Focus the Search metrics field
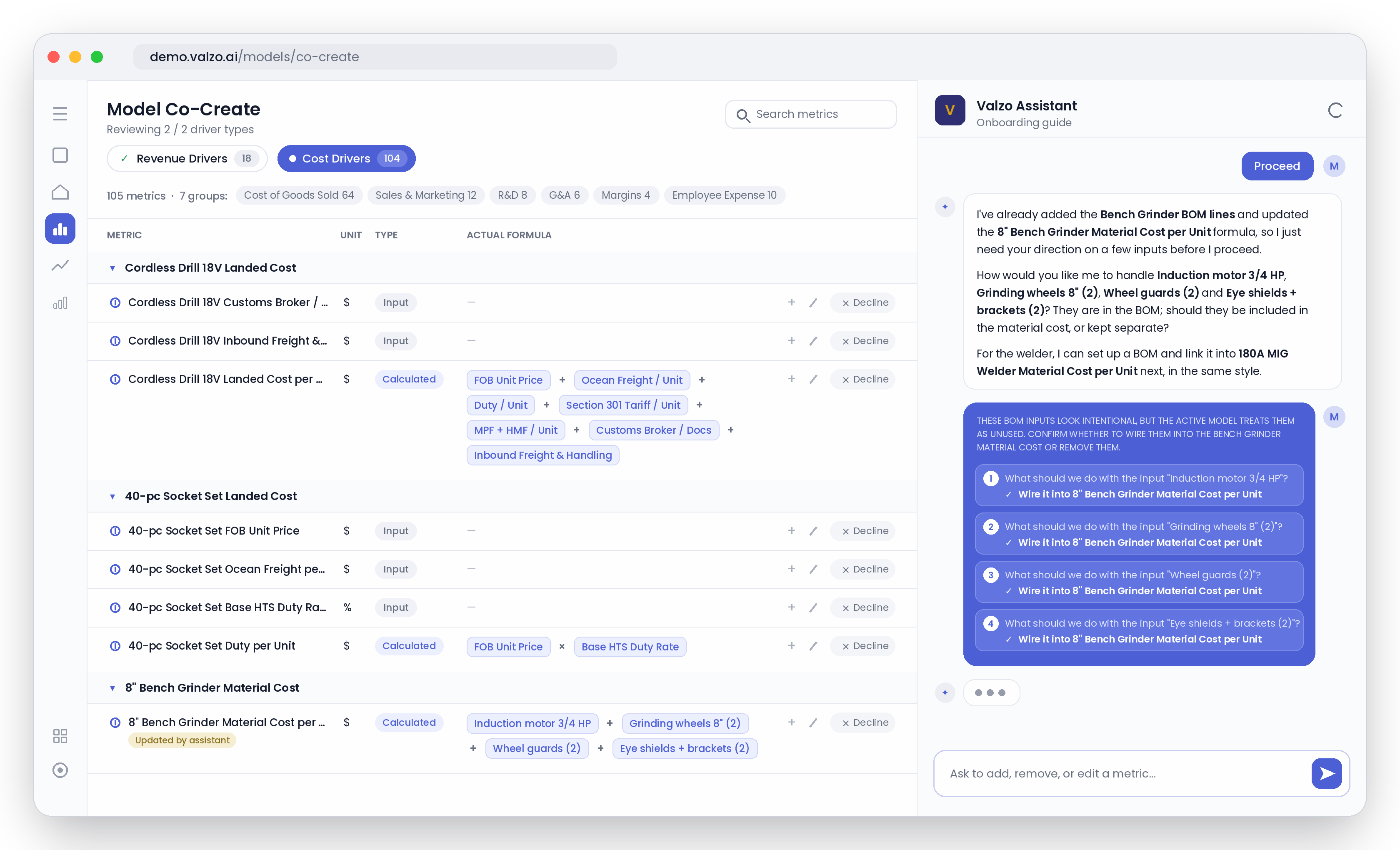1400x850 pixels. click(811, 114)
